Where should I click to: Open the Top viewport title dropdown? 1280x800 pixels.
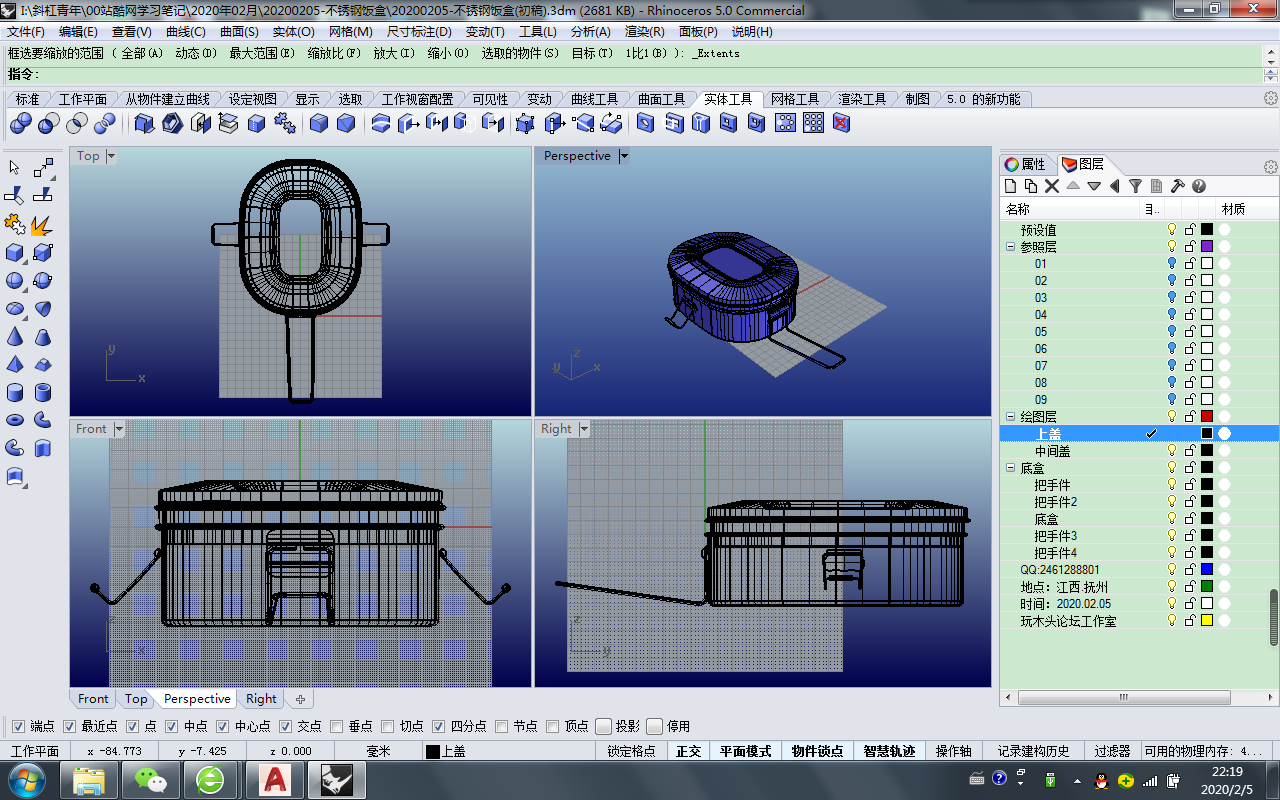(x=111, y=156)
